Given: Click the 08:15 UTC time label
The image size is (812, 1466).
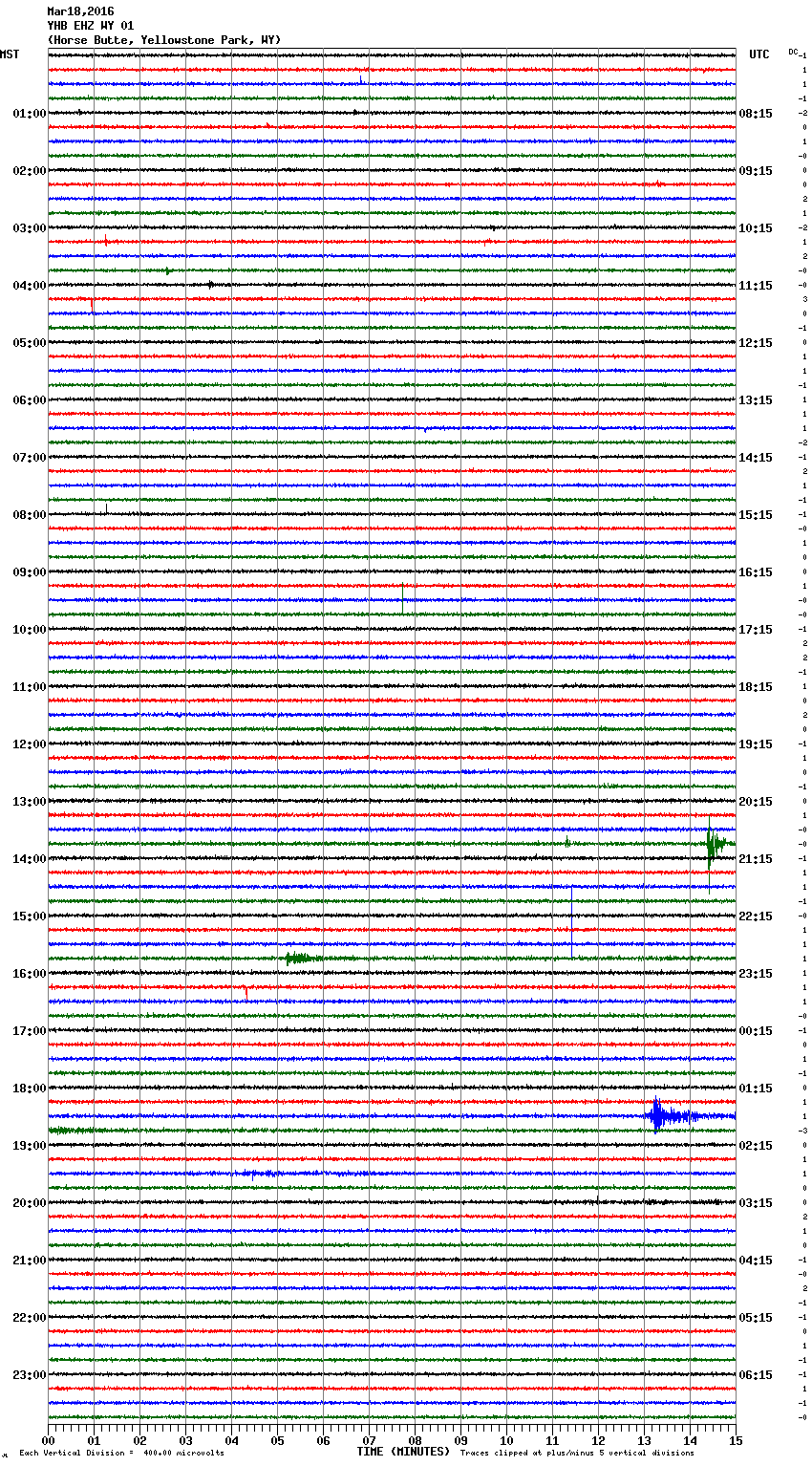Looking at the screenshot, I should click(756, 114).
